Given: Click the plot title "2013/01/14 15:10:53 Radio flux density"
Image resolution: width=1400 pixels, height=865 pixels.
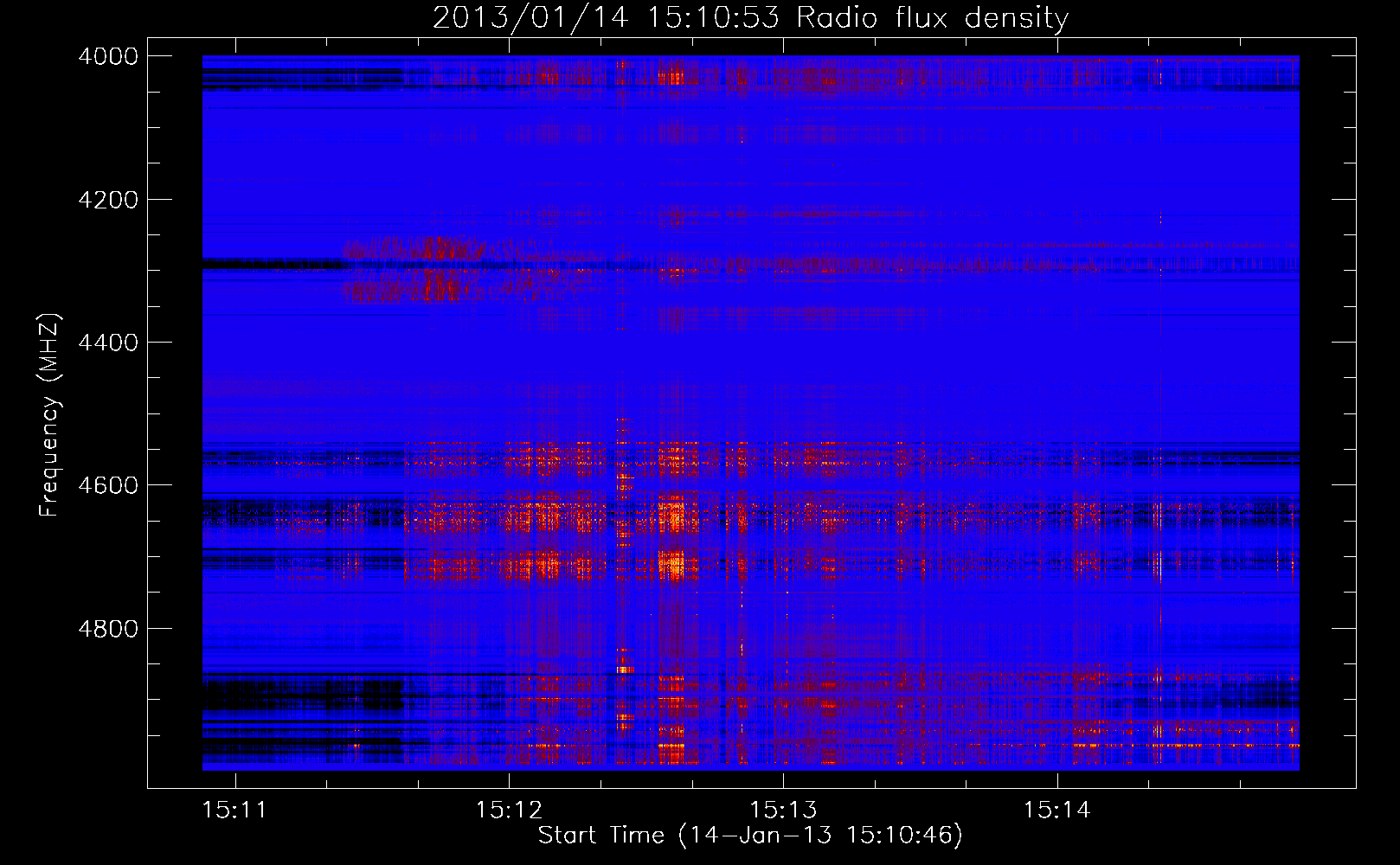Looking at the screenshot, I should click(750, 17).
